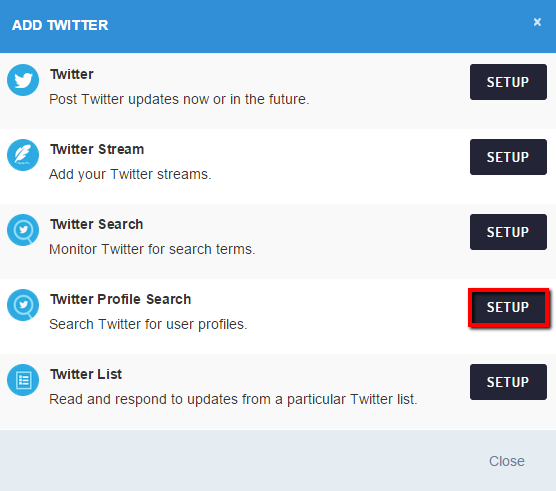
Task: Click the Close link at bottom
Action: (507, 461)
